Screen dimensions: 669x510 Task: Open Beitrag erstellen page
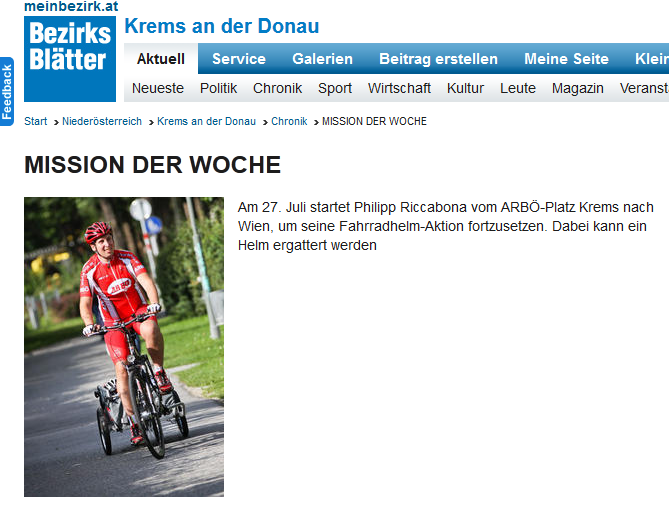439,59
